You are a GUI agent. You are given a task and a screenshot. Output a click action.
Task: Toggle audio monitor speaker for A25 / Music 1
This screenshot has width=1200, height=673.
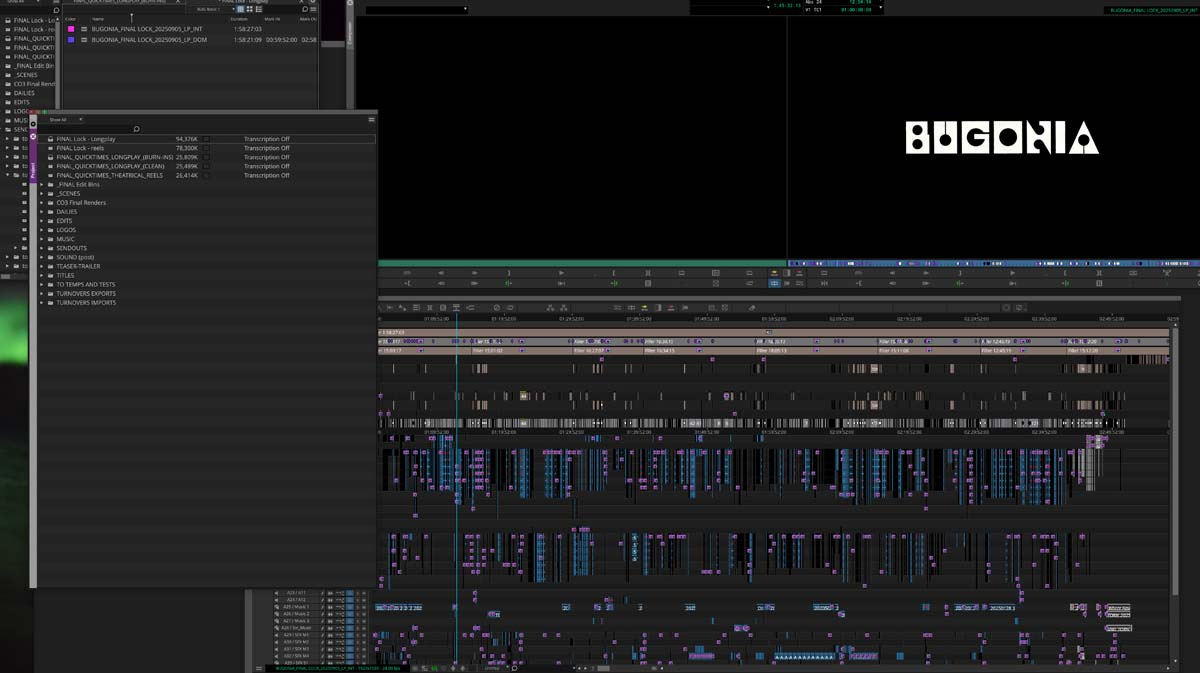tap(276, 607)
